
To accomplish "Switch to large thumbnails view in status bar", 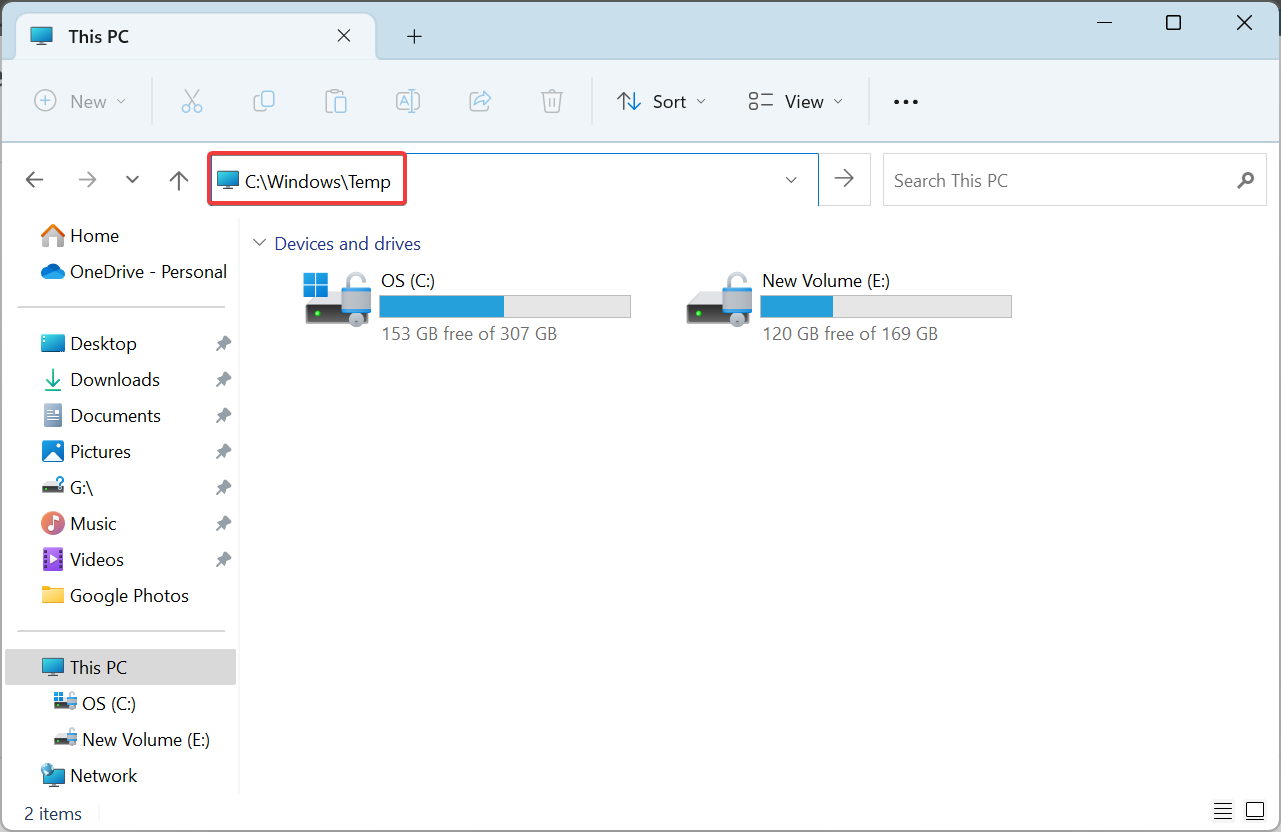I will pos(1255,811).
